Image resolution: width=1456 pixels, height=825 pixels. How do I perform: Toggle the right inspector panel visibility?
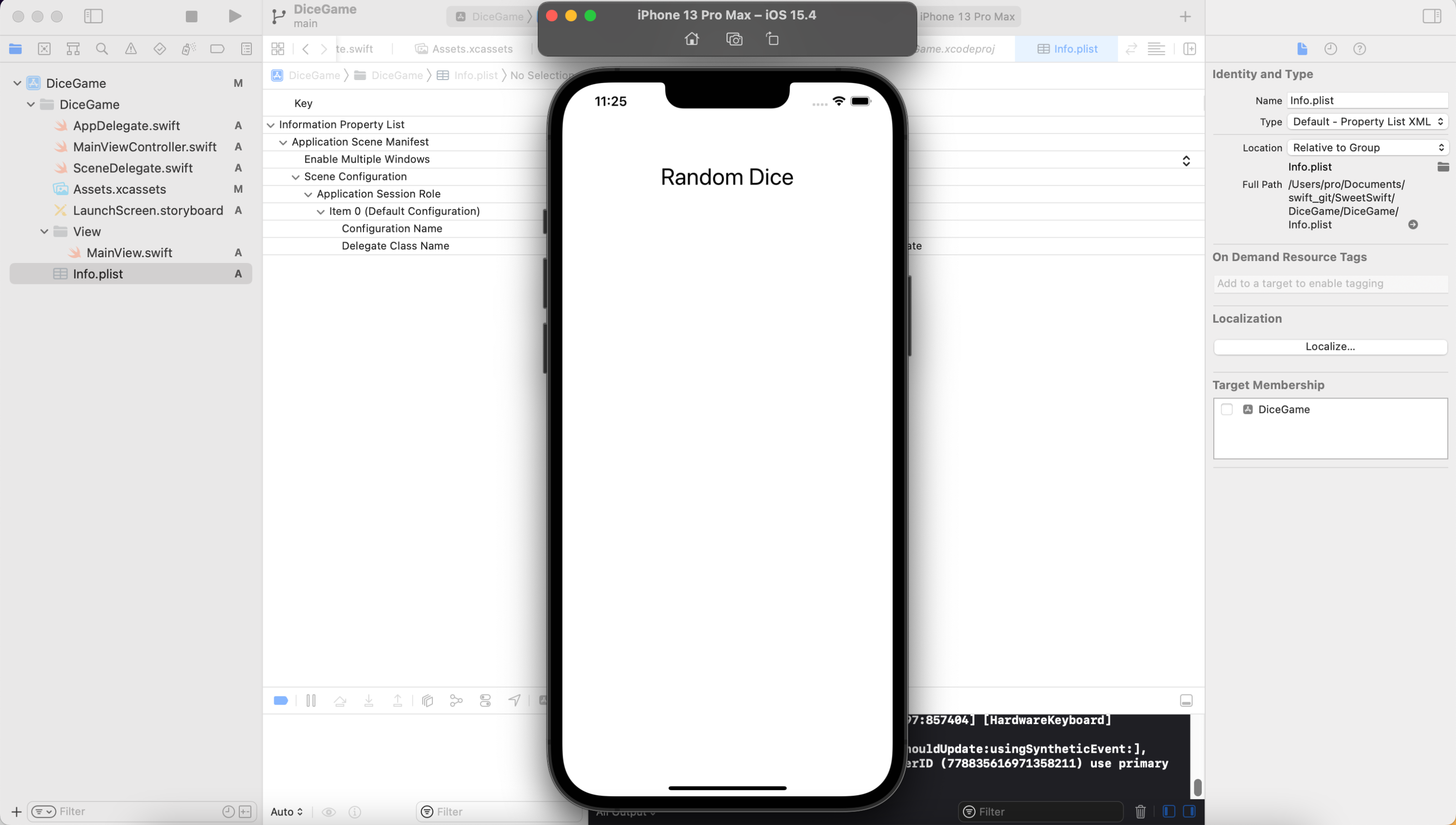(x=1432, y=16)
